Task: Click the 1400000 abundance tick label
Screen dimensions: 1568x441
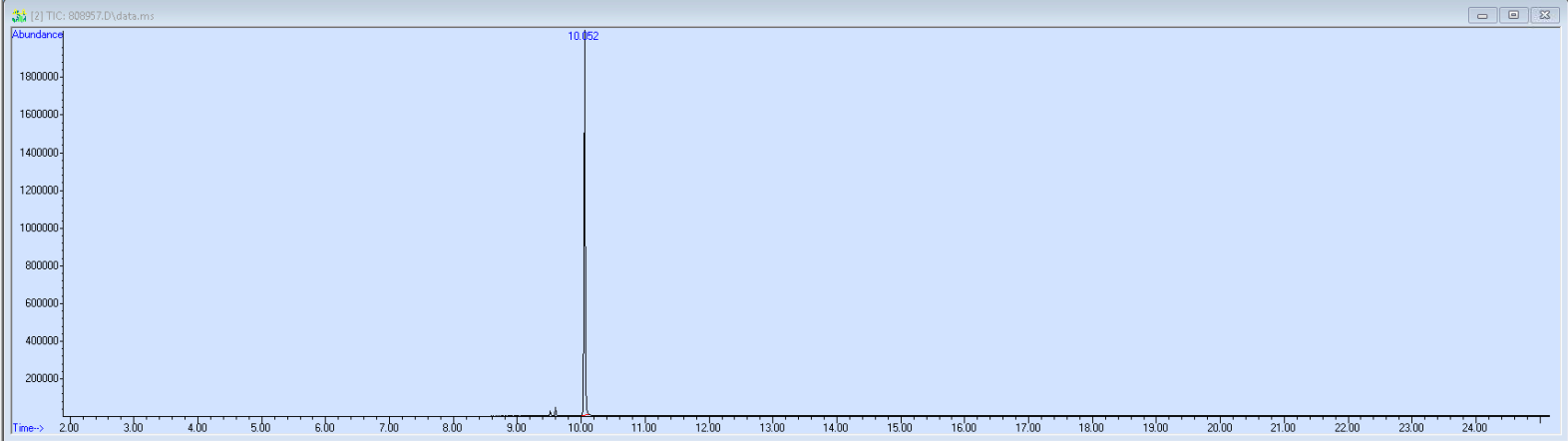Action: (39, 153)
